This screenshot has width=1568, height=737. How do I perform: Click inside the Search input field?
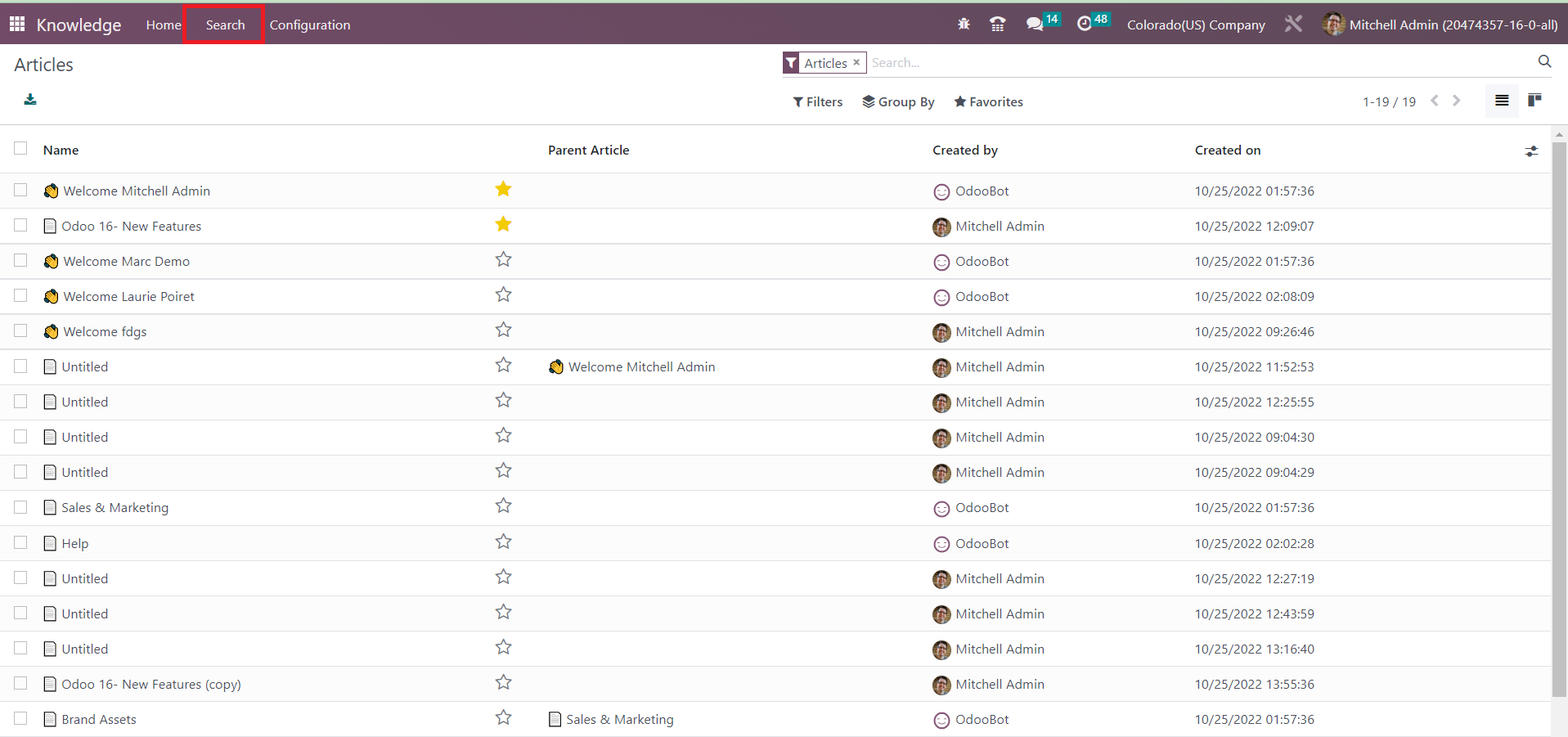pos(1201,62)
